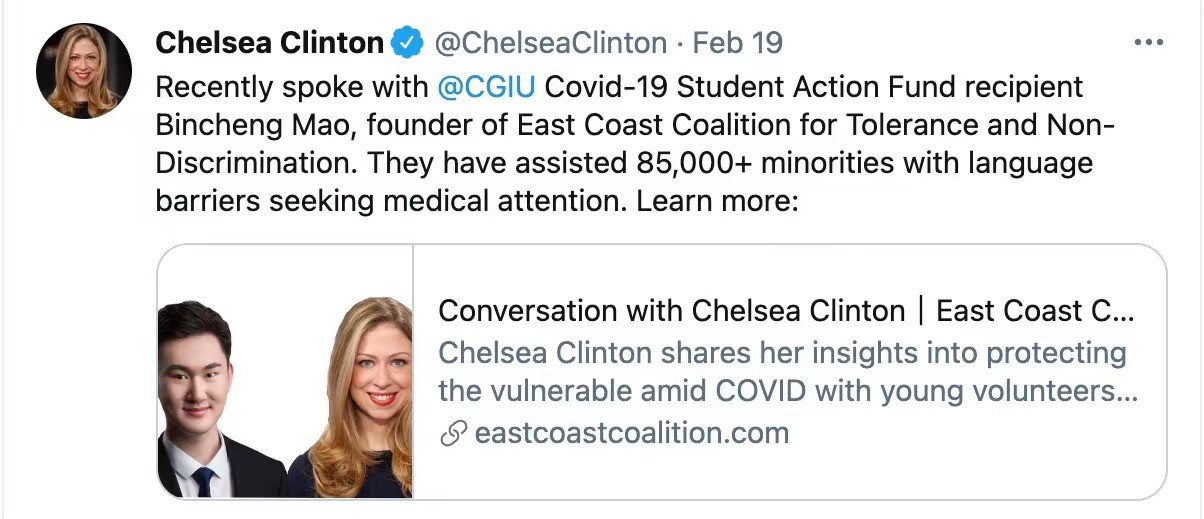
Task: Open the three-dot more options menu
Action: (x=1146, y=43)
